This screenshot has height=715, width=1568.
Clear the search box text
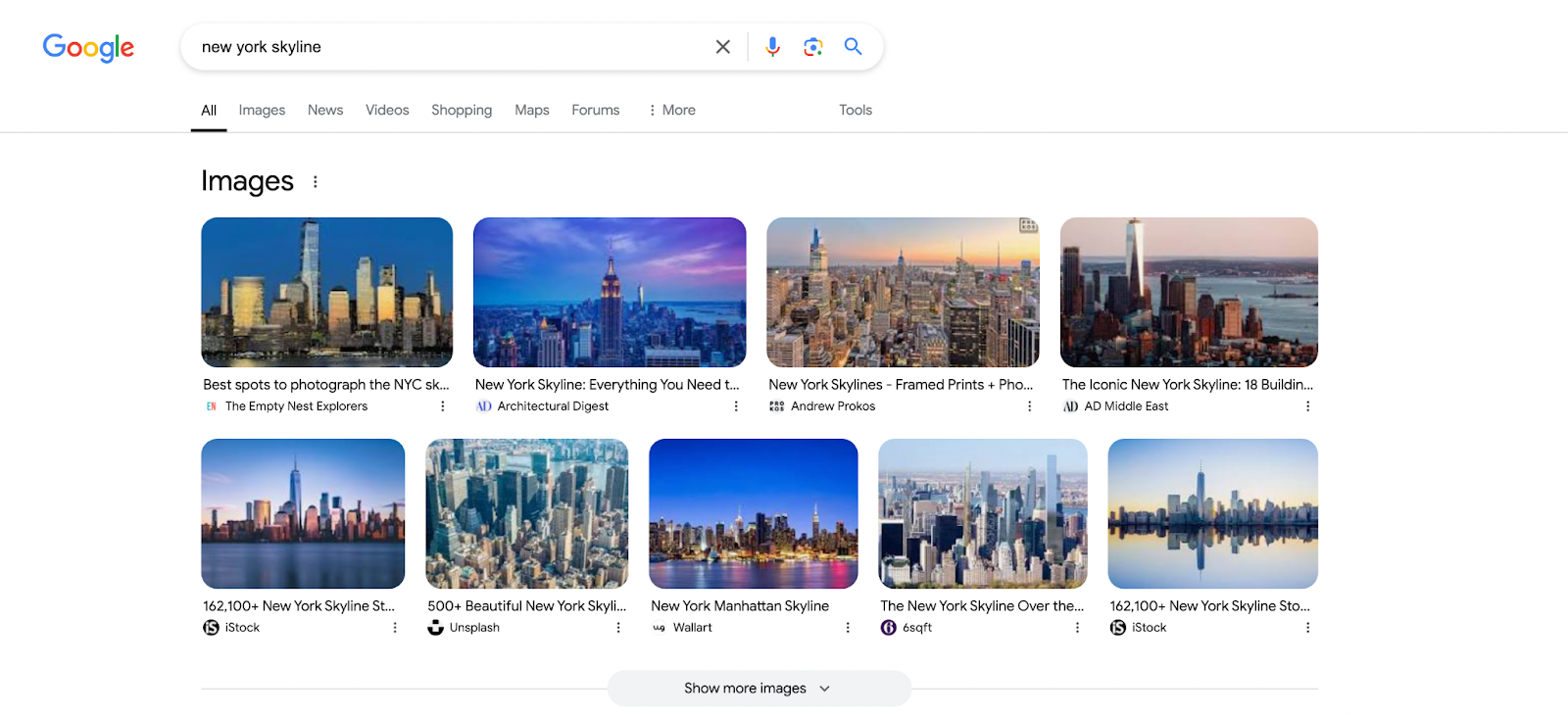point(723,47)
